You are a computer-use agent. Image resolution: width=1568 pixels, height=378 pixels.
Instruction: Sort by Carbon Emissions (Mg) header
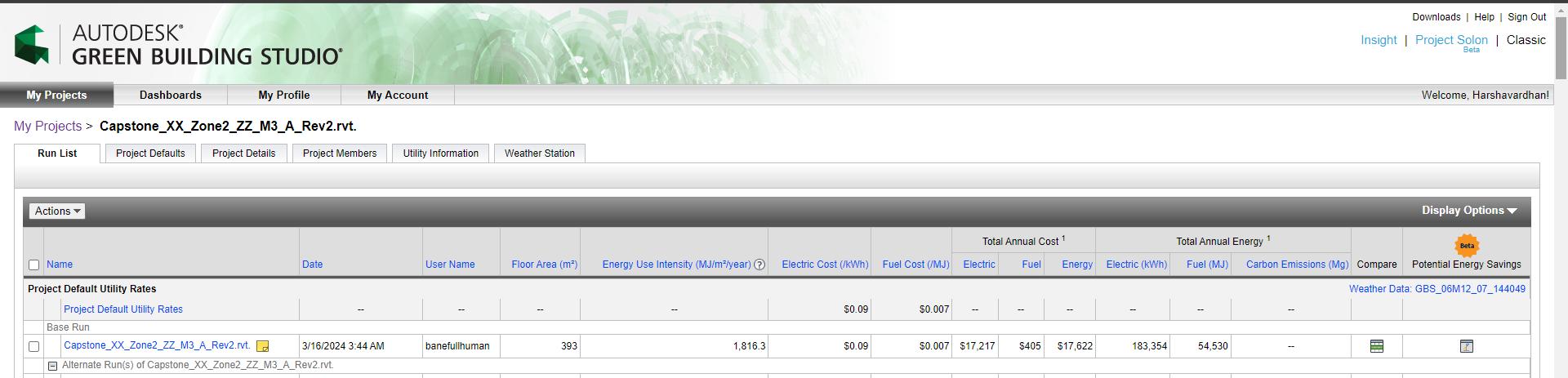tap(1297, 265)
